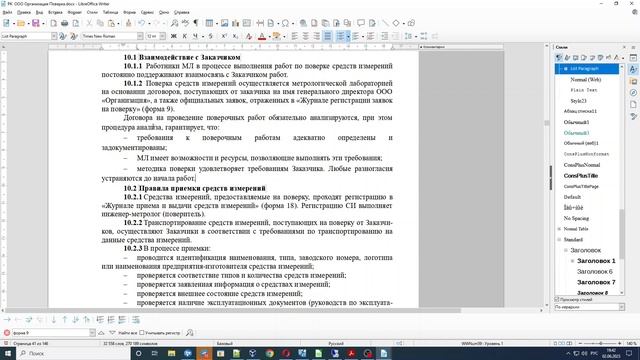Toggle justified alignment
The height and width of the screenshot is (360, 640).
click(327, 36)
